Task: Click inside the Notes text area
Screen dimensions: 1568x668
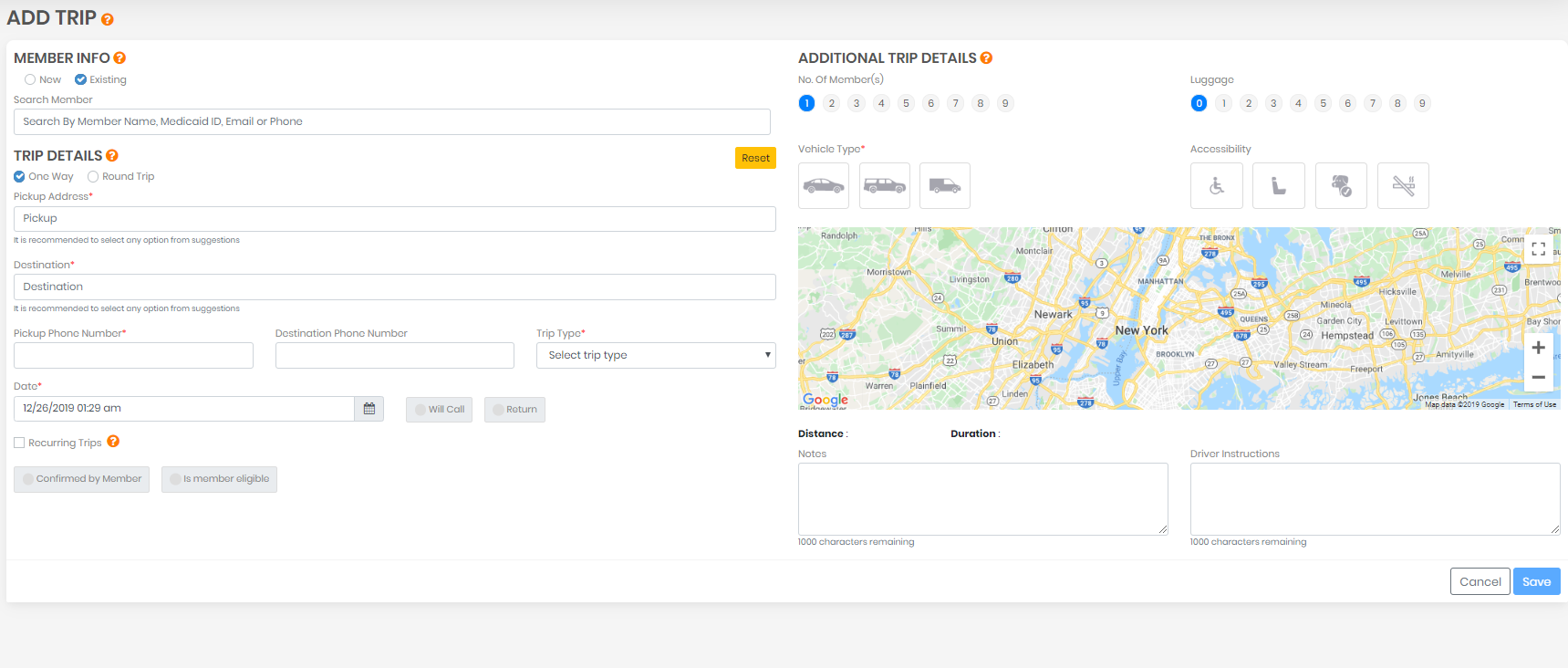Action: [983, 499]
